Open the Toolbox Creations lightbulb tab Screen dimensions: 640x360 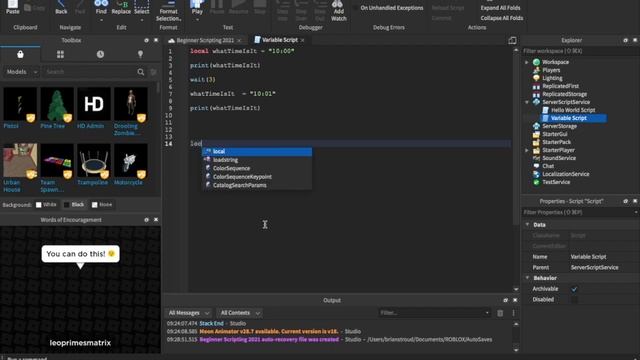tap(140, 54)
